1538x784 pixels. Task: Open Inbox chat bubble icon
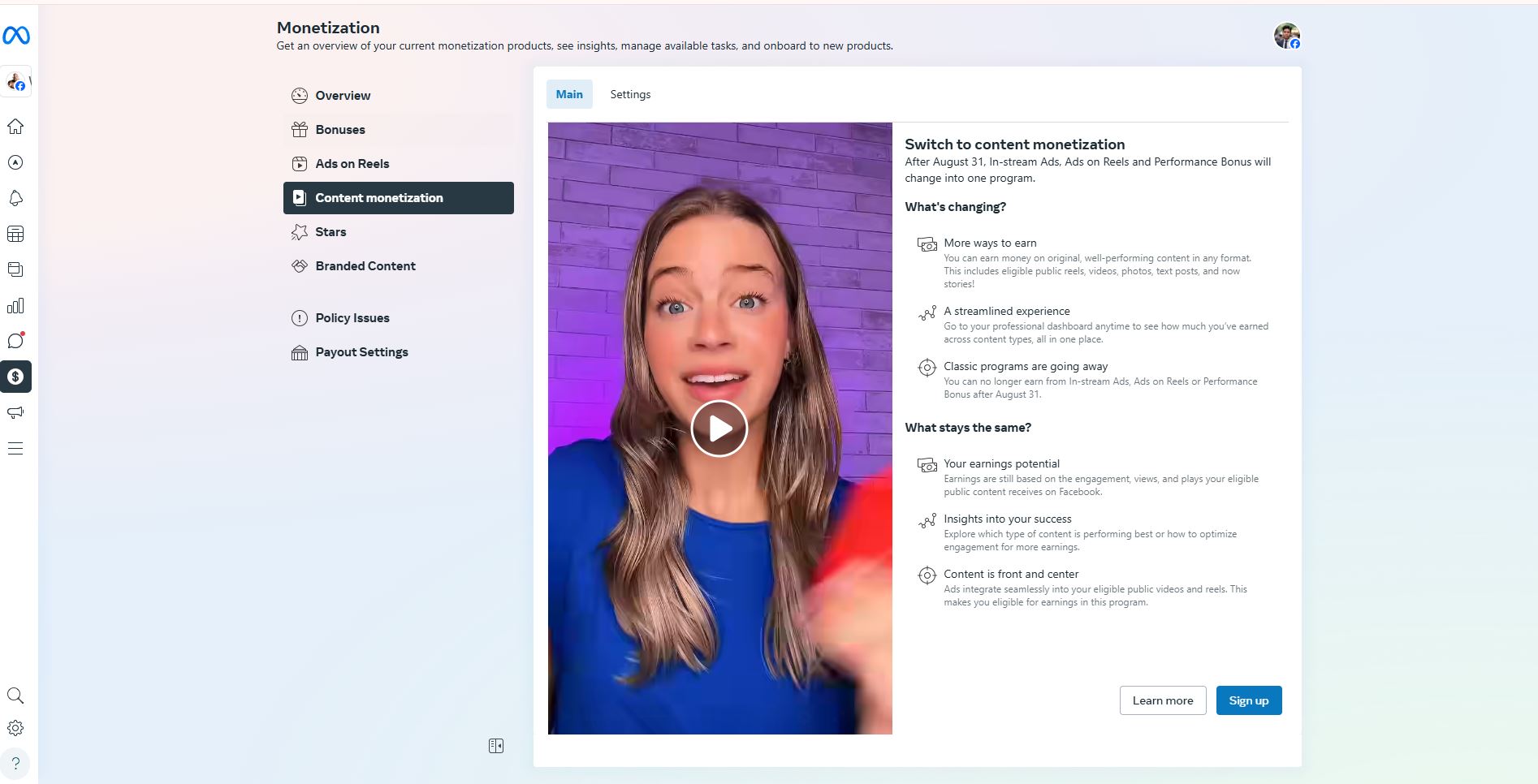click(15, 341)
